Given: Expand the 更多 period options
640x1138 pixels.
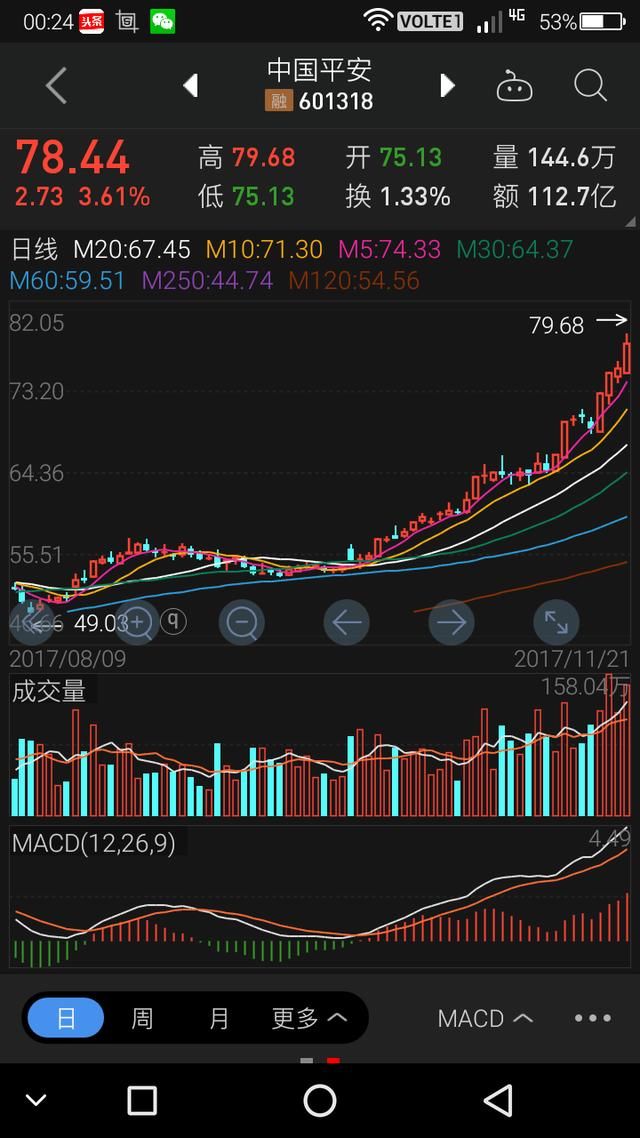Looking at the screenshot, I should pos(309,1018).
